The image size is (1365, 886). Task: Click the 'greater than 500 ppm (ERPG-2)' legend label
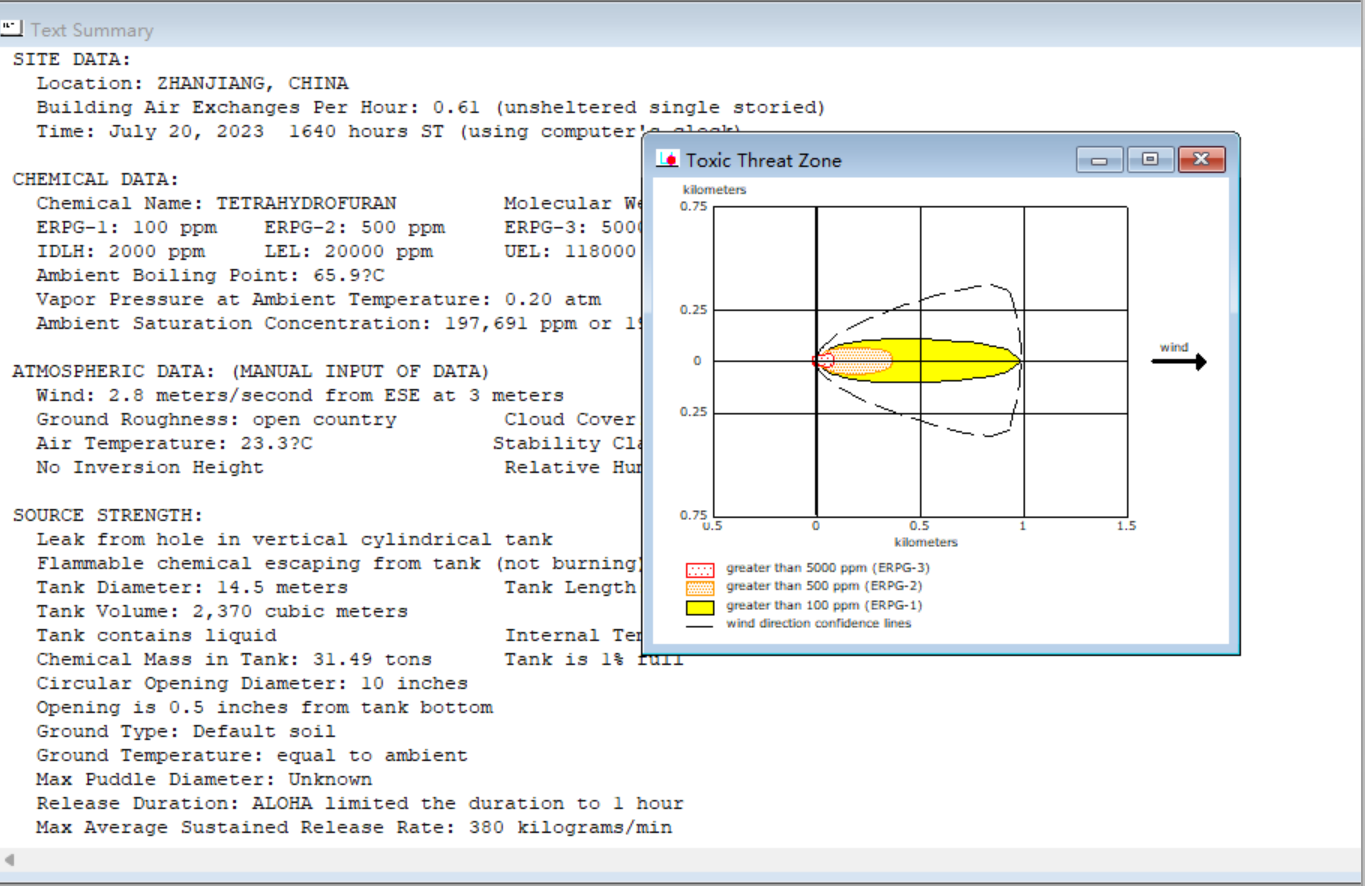click(x=825, y=586)
